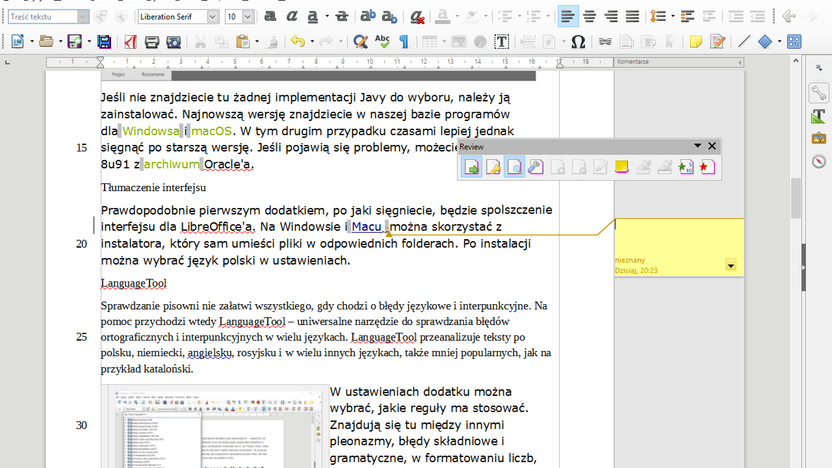Open sidebar Properties wrench panel
The image size is (832, 468).
click(x=819, y=93)
